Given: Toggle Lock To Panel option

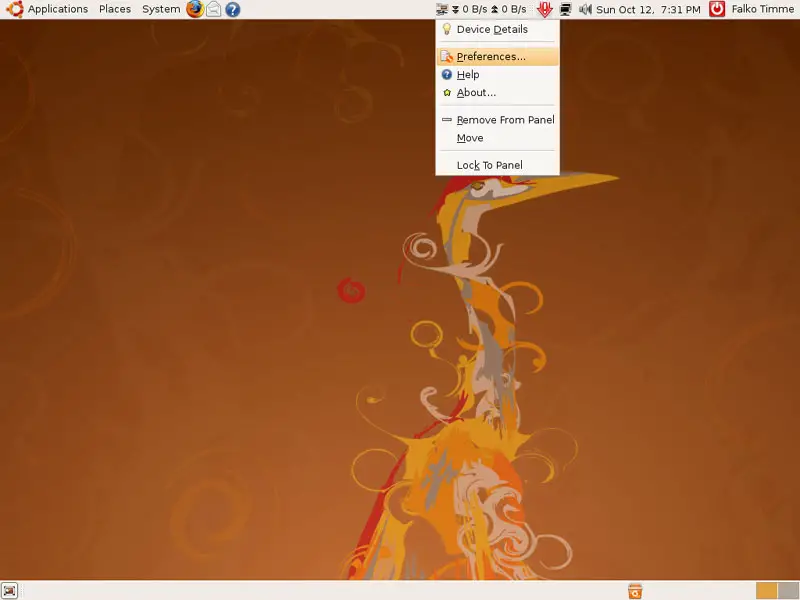Looking at the screenshot, I should pyautogui.click(x=497, y=165).
